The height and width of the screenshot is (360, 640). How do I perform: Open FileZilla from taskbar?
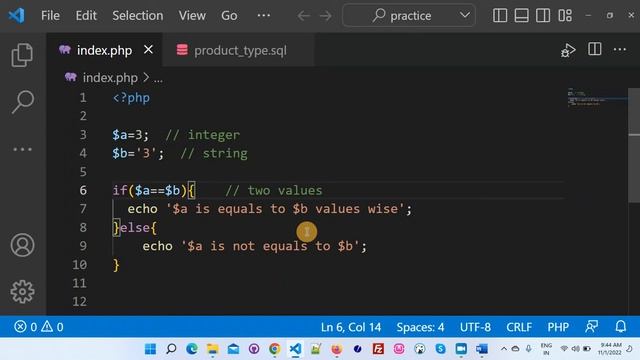click(x=378, y=349)
